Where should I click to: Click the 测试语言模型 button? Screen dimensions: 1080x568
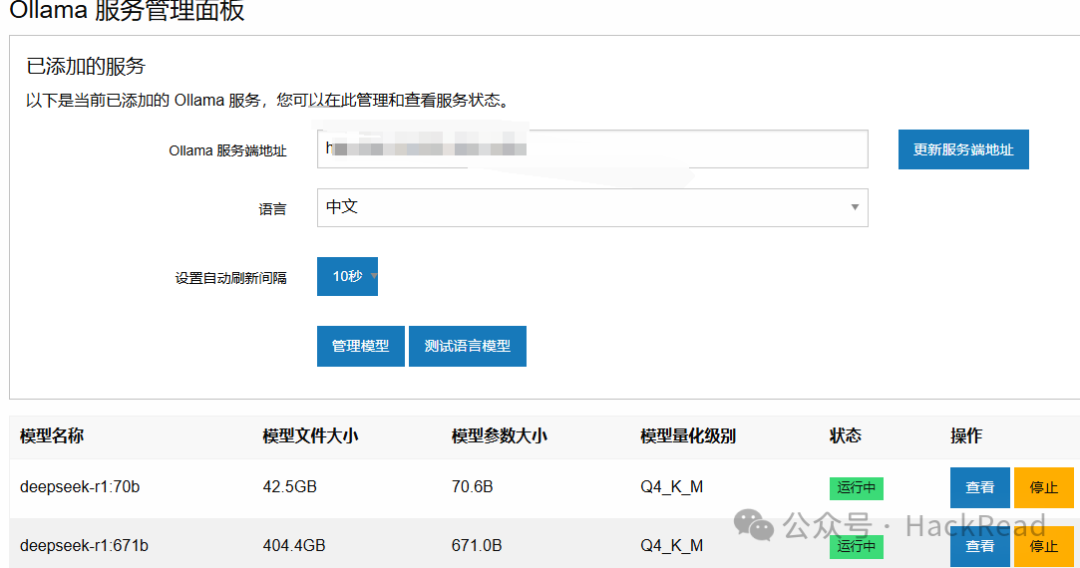tap(467, 346)
